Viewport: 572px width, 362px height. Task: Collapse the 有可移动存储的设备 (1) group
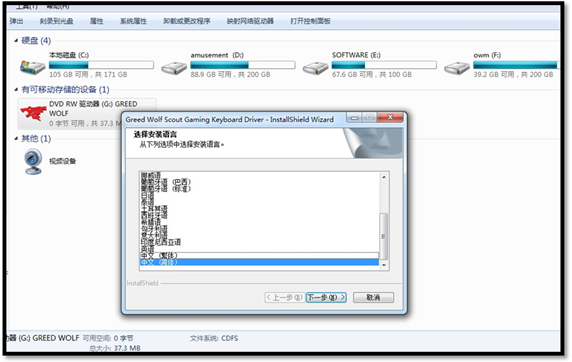16,89
